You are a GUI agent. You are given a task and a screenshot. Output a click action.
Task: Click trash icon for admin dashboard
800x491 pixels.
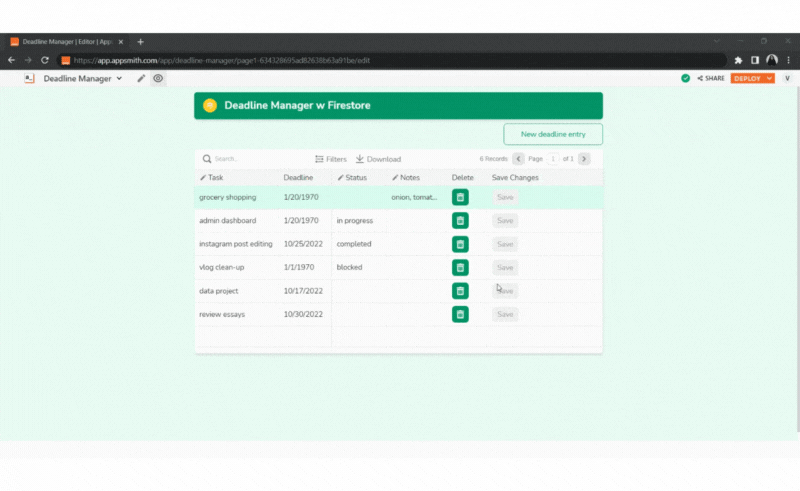coord(460,221)
